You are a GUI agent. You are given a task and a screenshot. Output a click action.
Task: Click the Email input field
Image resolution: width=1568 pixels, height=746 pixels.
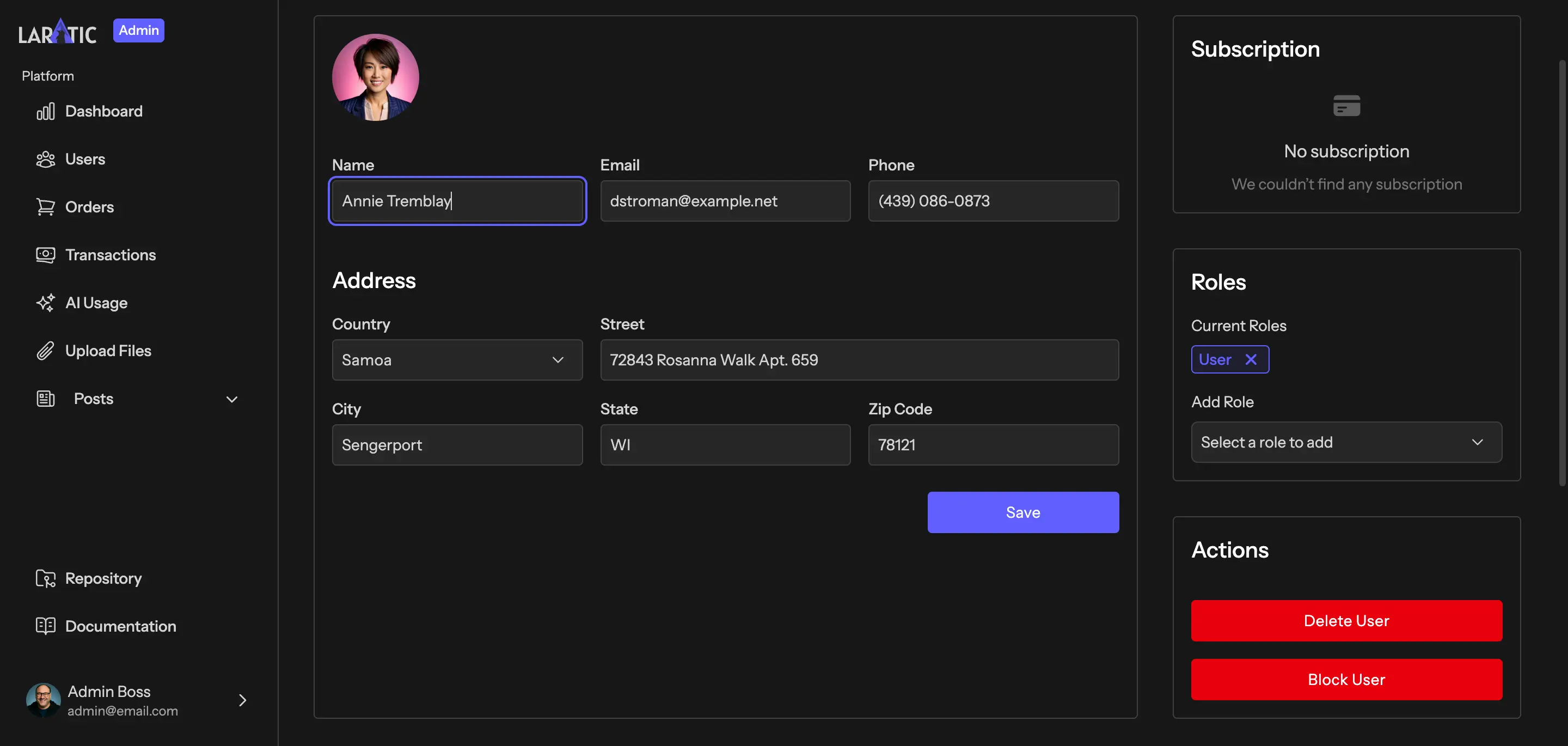click(x=725, y=201)
